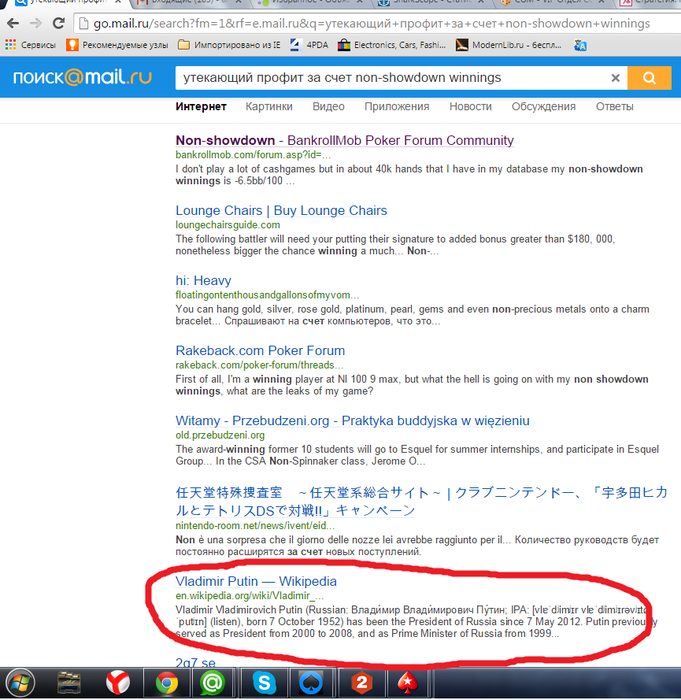Open the orange hexagon 2 taskbar icon
This screenshot has width=681, height=700.
(362, 683)
